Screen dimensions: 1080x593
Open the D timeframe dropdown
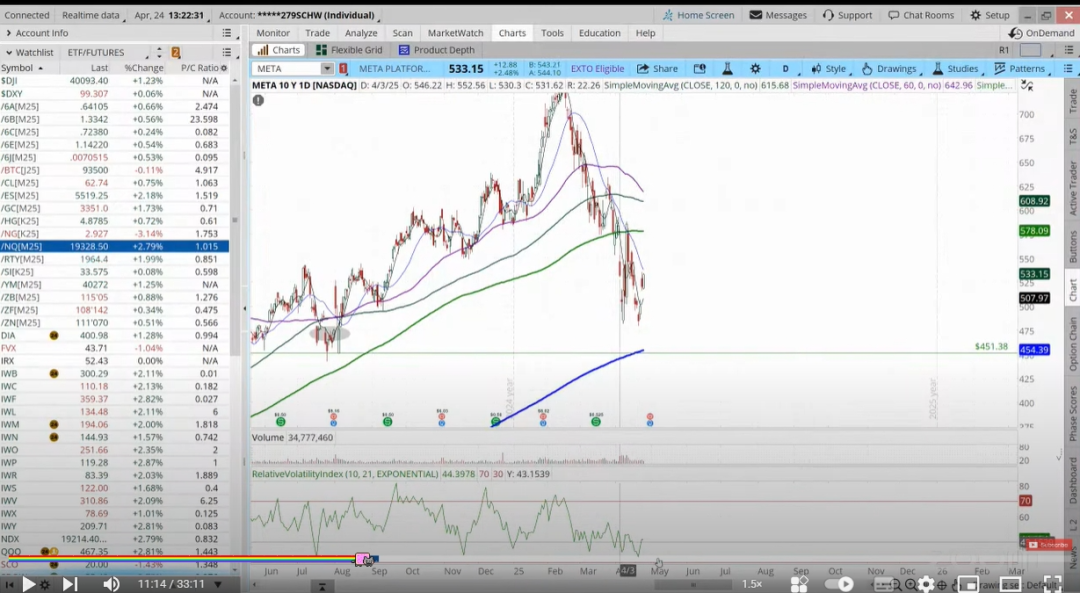pos(785,68)
